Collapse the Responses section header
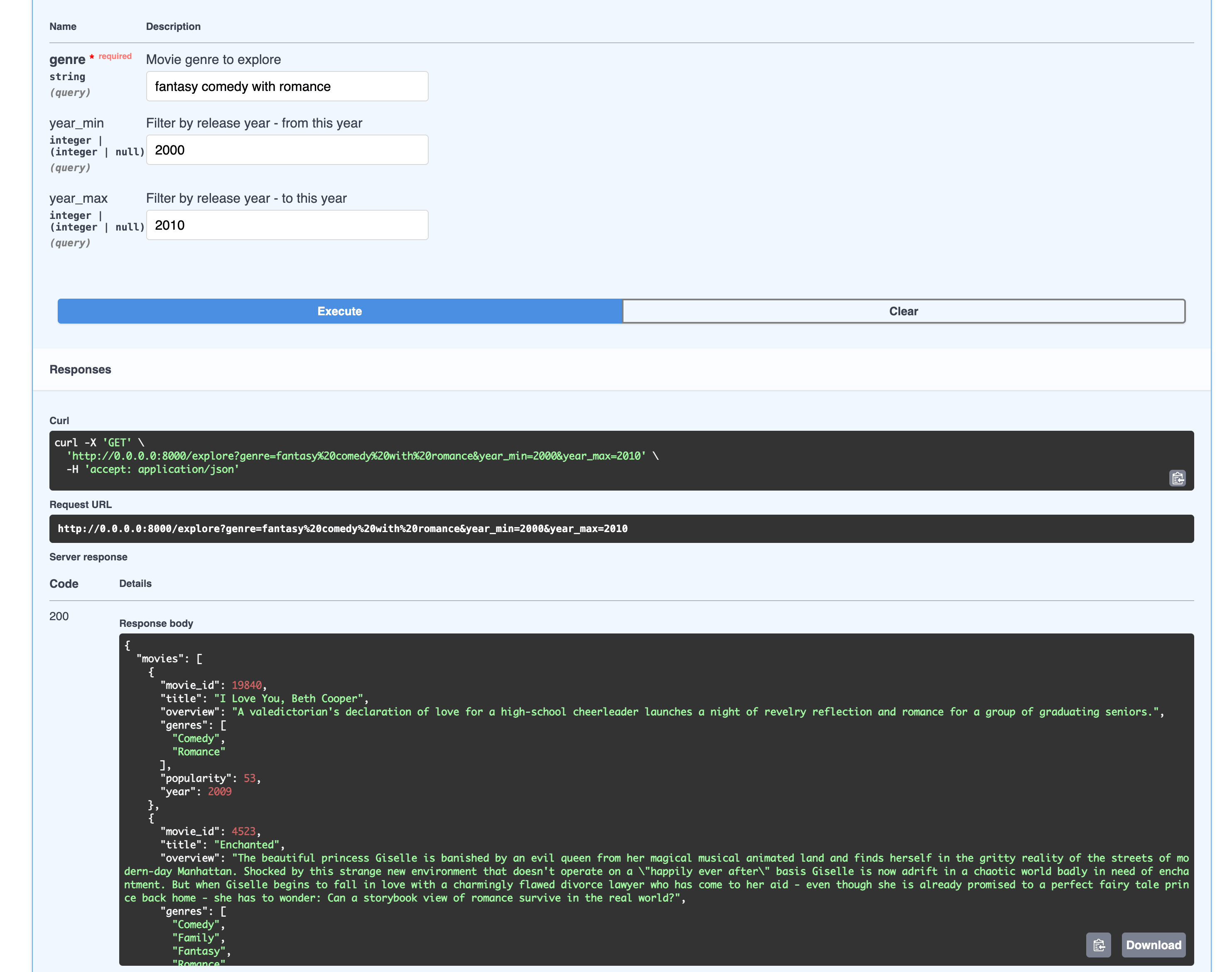The height and width of the screenshot is (972, 1232). pos(80,369)
